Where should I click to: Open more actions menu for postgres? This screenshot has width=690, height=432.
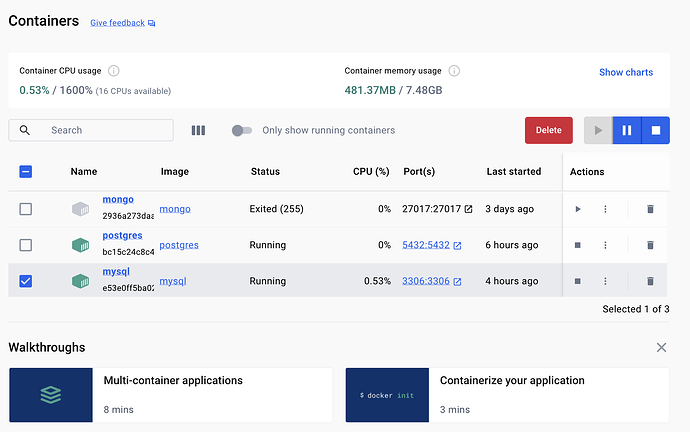pyautogui.click(x=605, y=245)
